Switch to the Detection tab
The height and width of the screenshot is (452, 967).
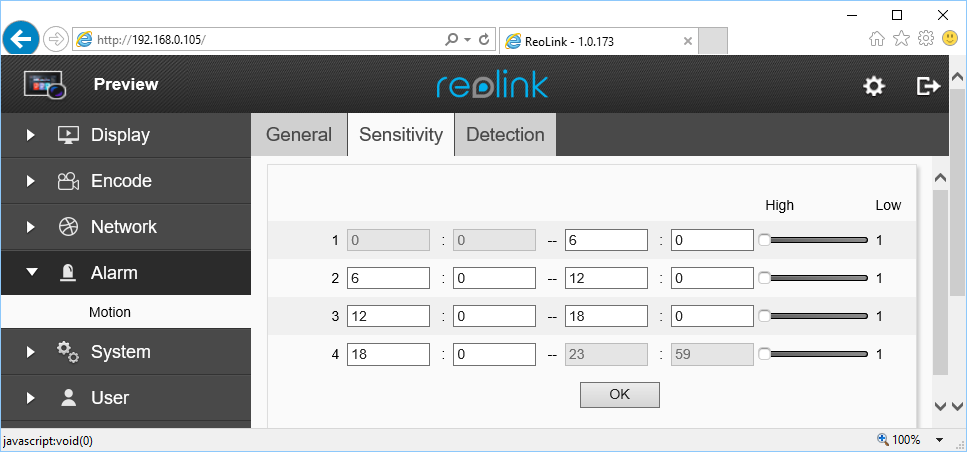[x=505, y=135]
